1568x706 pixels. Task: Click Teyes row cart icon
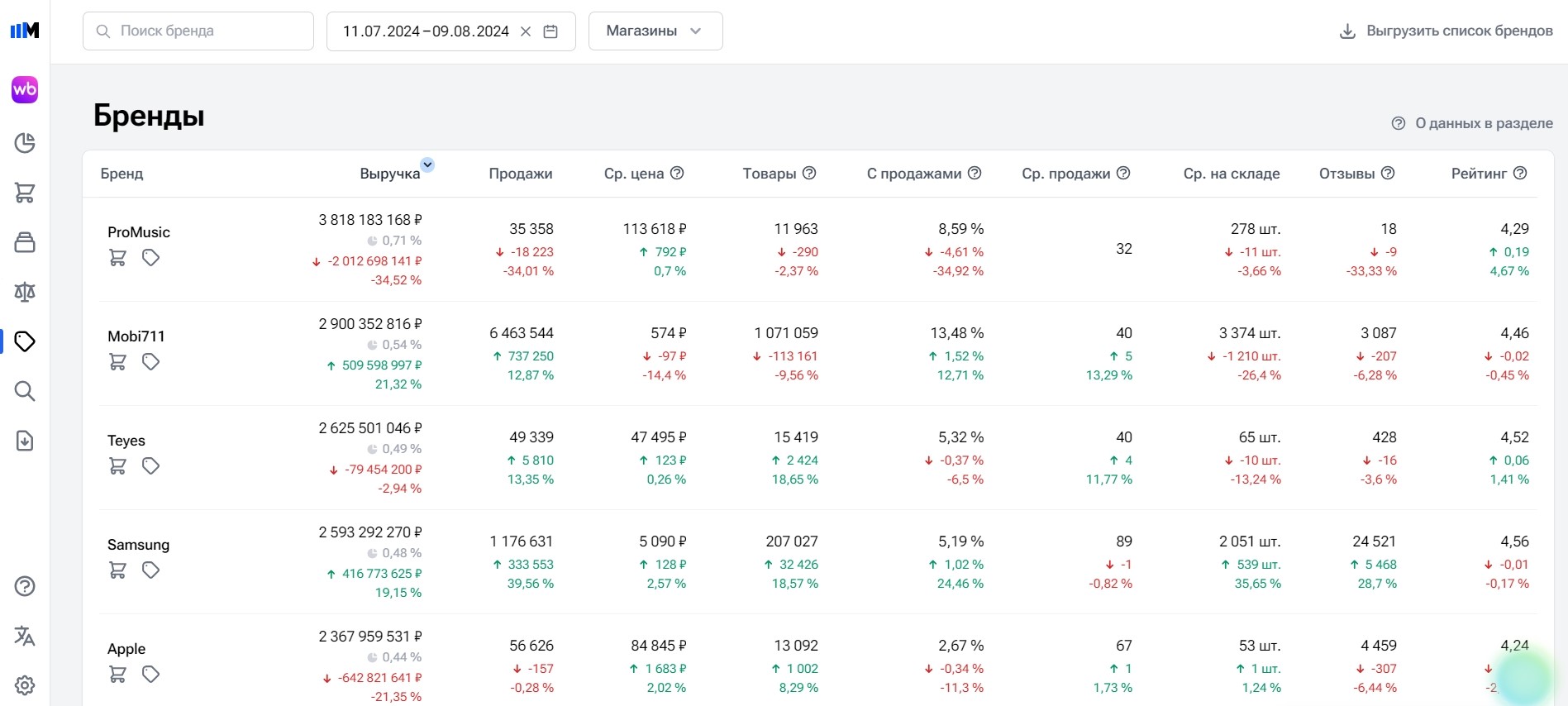click(117, 466)
